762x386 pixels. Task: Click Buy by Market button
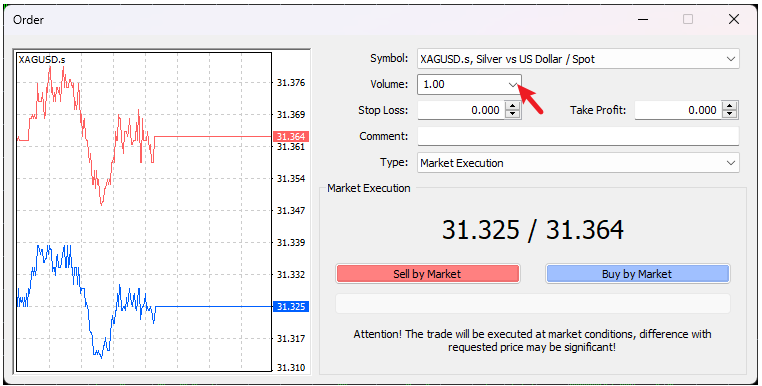click(x=637, y=274)
